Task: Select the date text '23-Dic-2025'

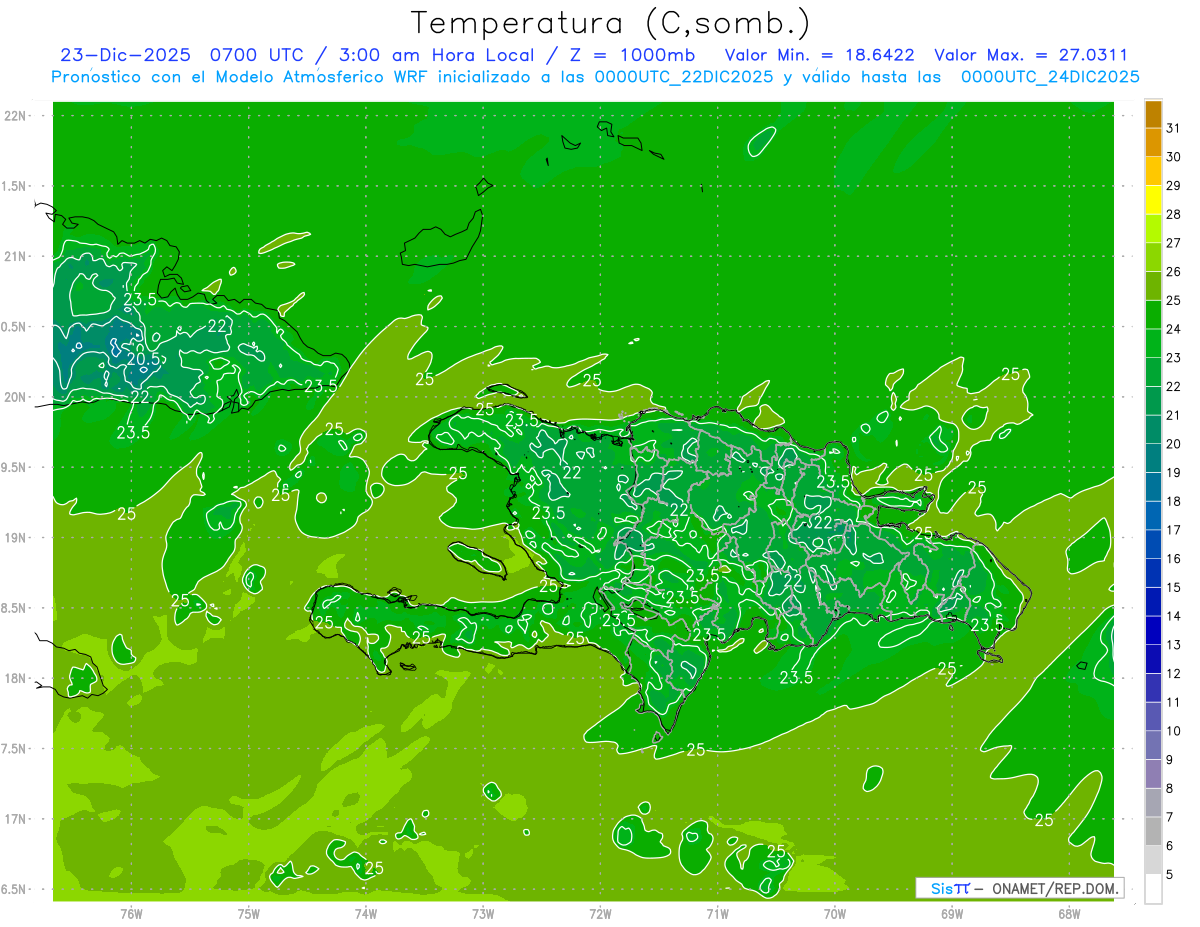Action: (x=125, y=55)
